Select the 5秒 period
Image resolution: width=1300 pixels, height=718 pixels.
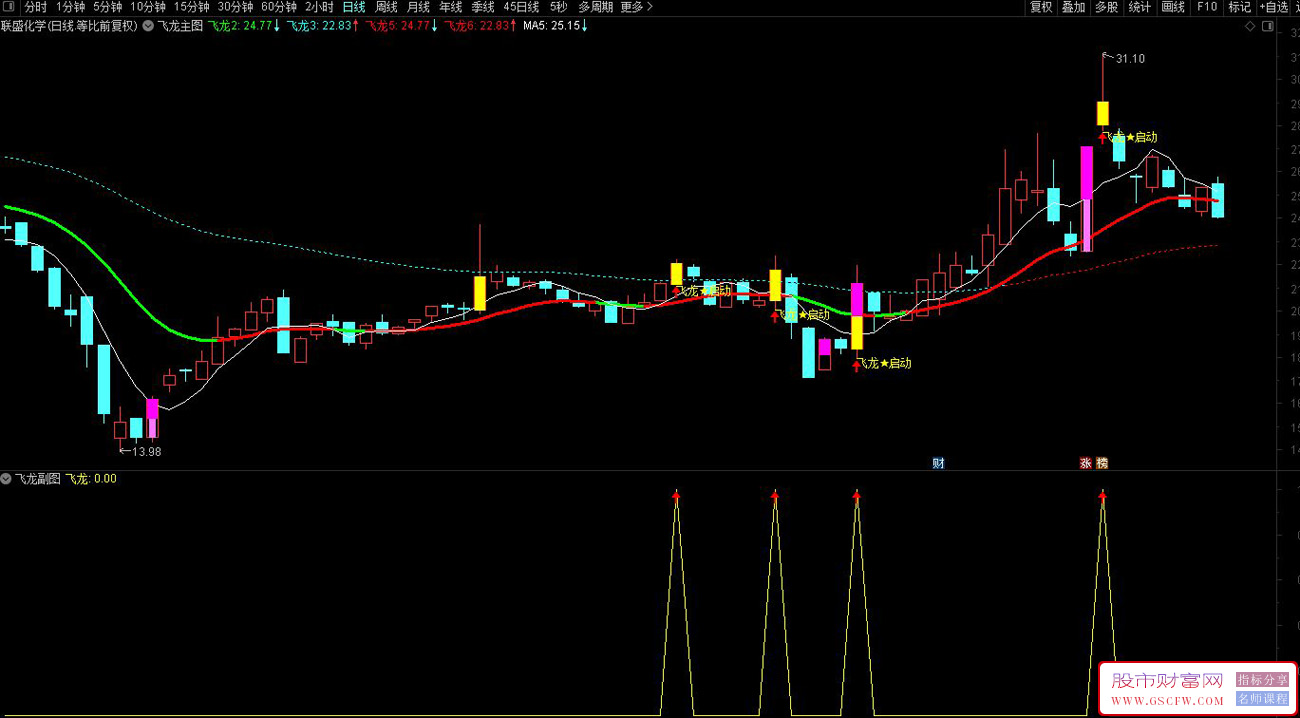click(x=558, y=7)
